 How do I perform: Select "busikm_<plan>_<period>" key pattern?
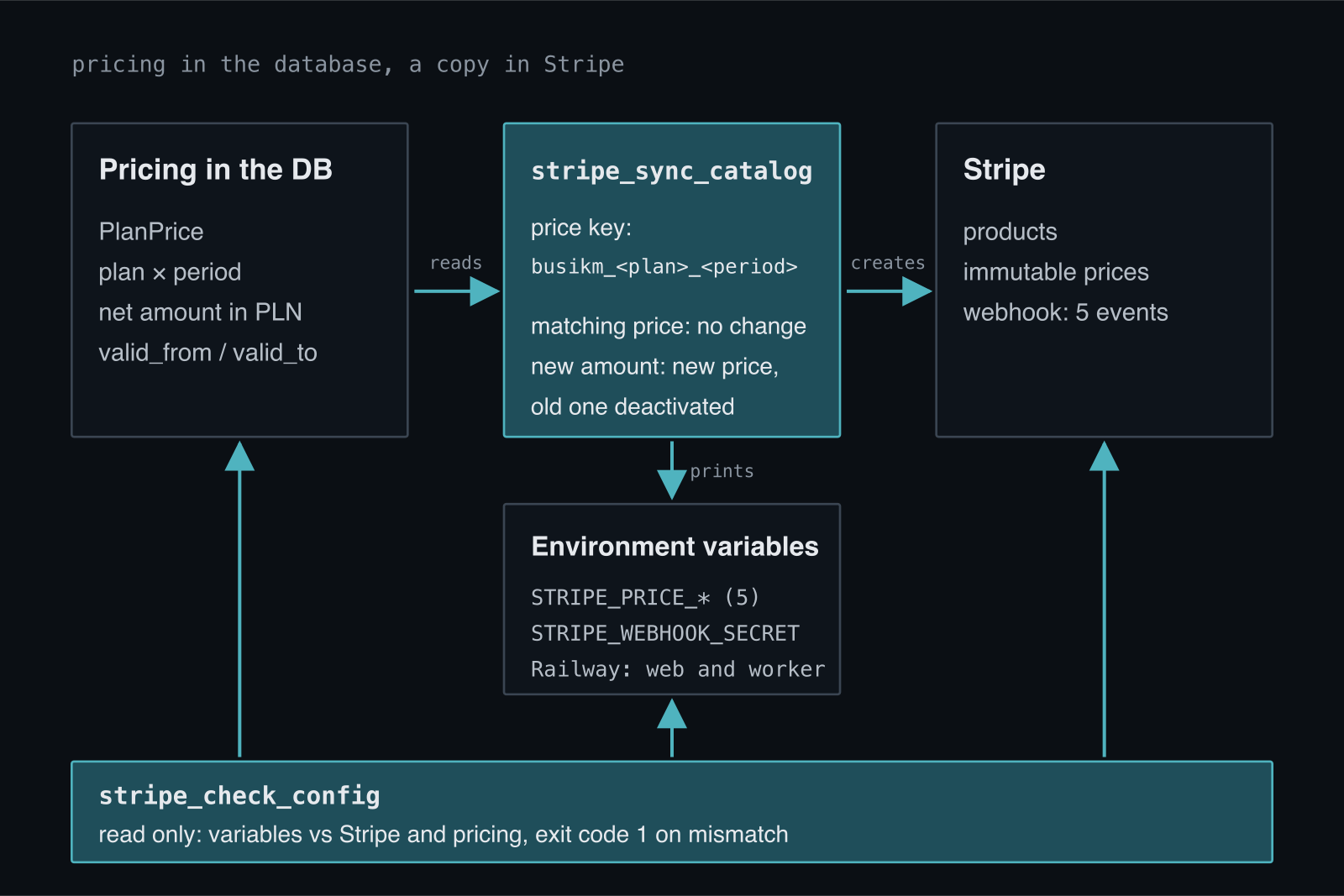[664, 267]
